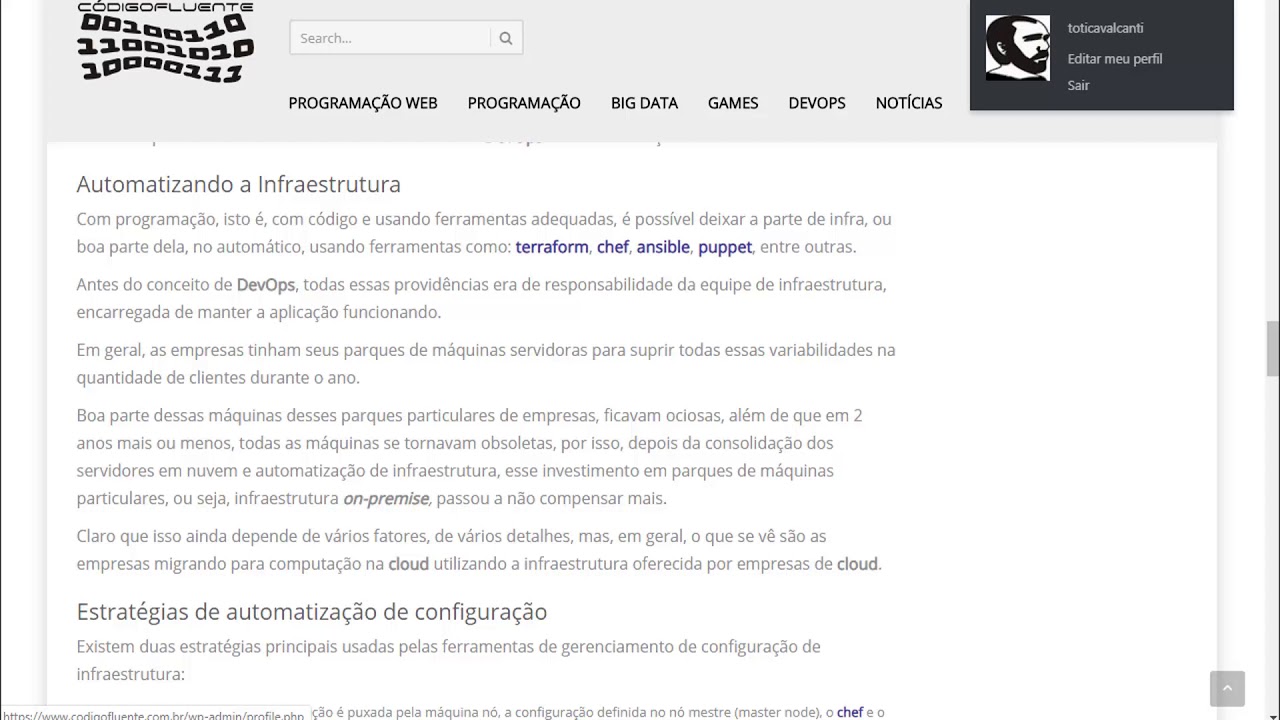Click the scroll-to-top arrow button
Screen dimensions: 1280x720
coord(1227,688)
